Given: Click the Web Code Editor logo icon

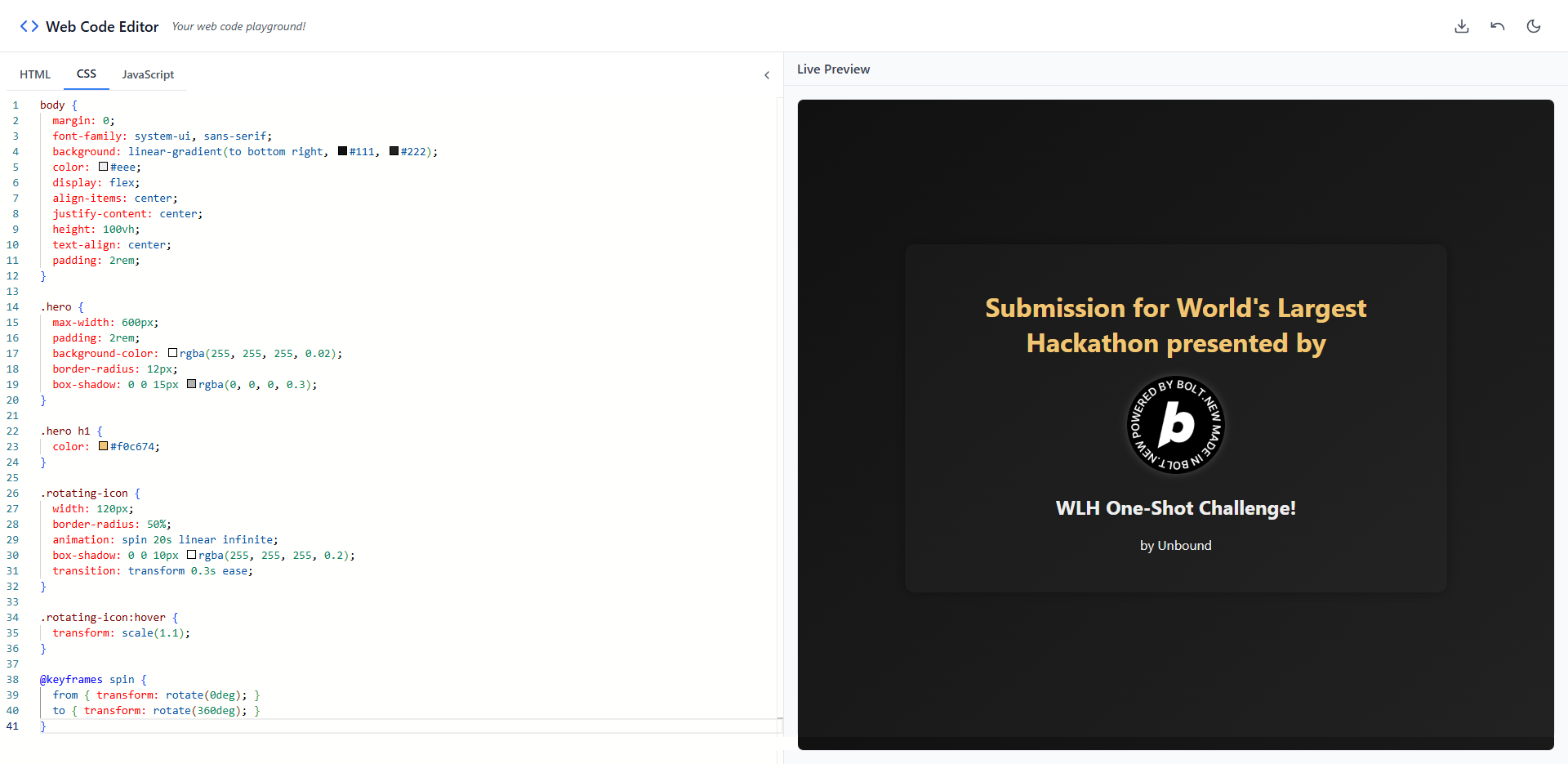Looking at the screenshot, I should pyautogui.click(x=29, y=26).
